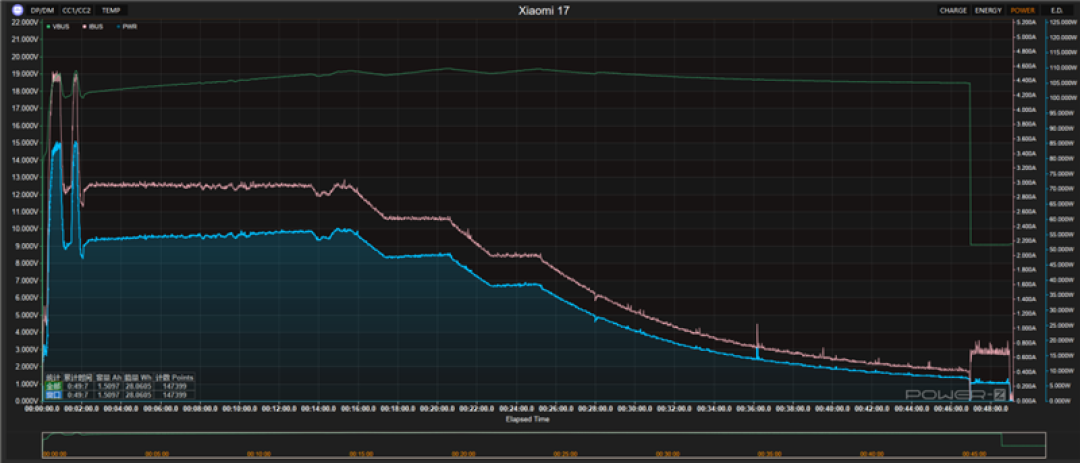Image resolution: width=1080 pixels, height=463 pixels.
Task: Select the orange POWER tab
Action: [1023, 10]
